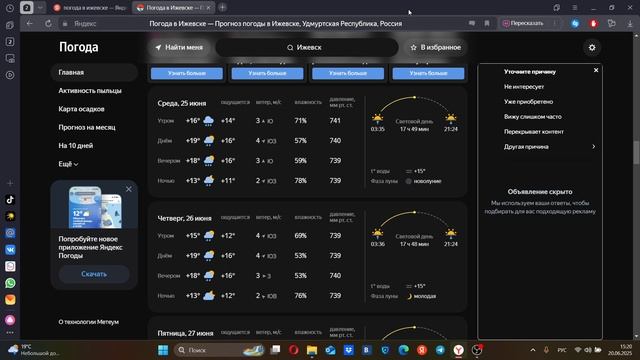Close the "Погода в Ижевске" tab
This screenshot has height=360, width=640.
point(209,8)
